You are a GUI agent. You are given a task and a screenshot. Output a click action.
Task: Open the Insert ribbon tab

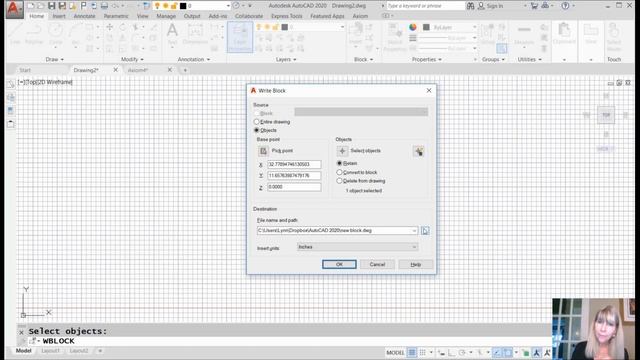[59, 16]
